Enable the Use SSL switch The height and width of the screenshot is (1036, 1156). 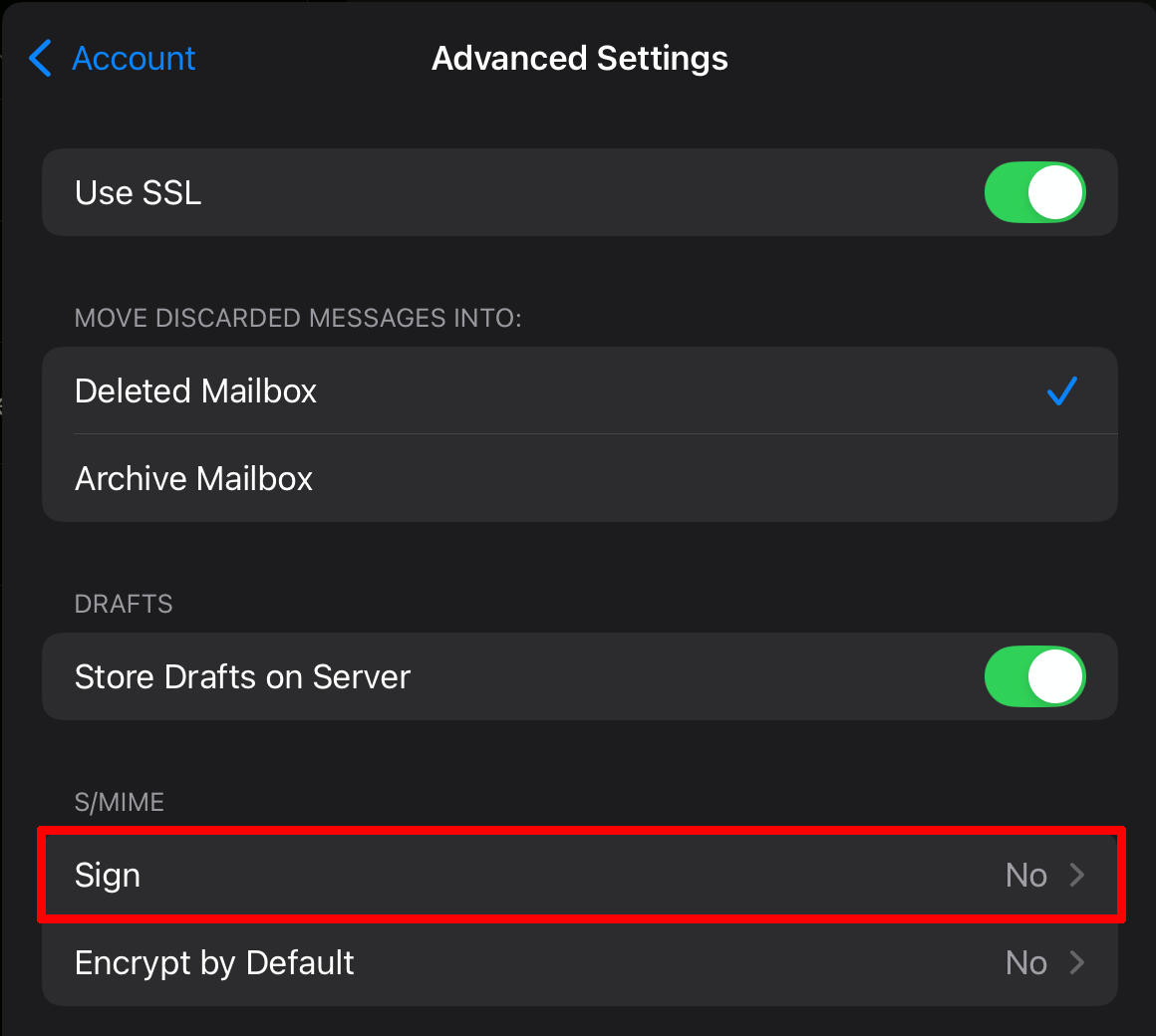point(1034,192)
